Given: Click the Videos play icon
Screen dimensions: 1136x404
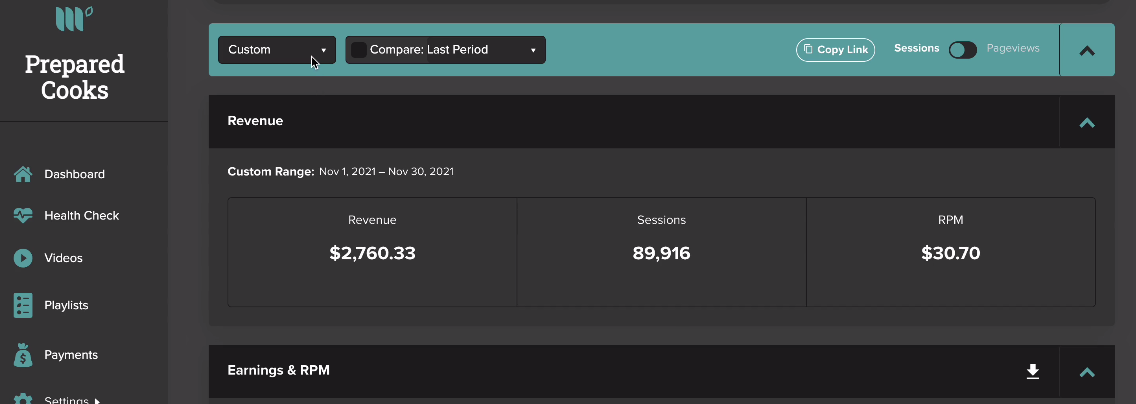Looking at the screenshot, I should point(23,258).
